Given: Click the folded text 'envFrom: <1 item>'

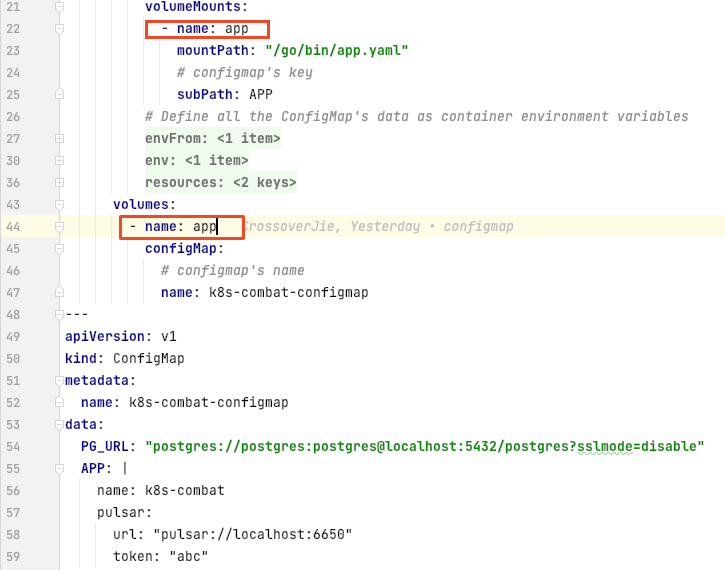Looking at the screenshot, I should [x=213, y=138].
